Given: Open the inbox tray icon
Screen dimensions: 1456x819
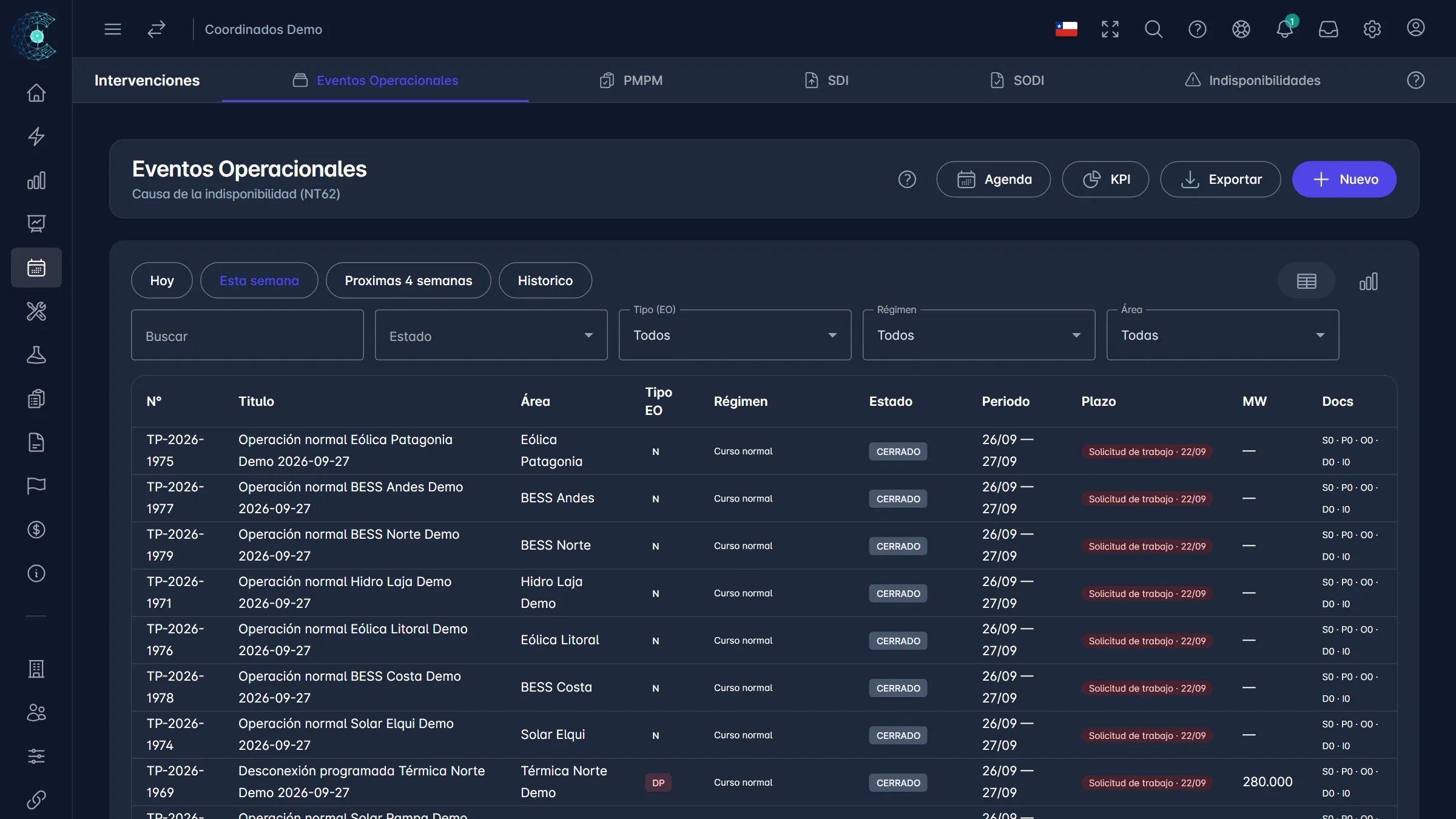Looking at the screenshot, I should coord(1328,29).
